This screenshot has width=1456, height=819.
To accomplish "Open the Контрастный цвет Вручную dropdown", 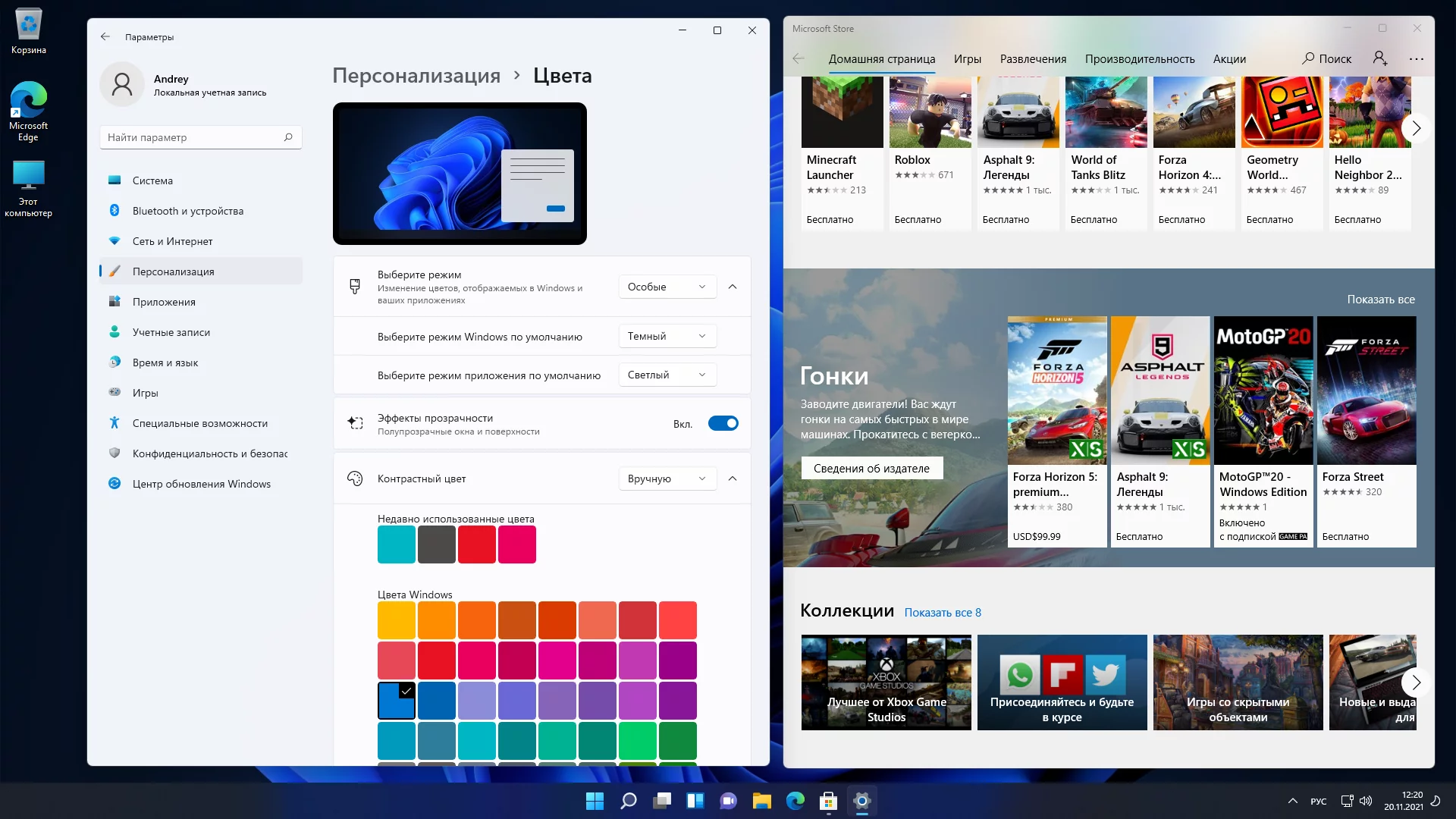I will pos(667,479).
